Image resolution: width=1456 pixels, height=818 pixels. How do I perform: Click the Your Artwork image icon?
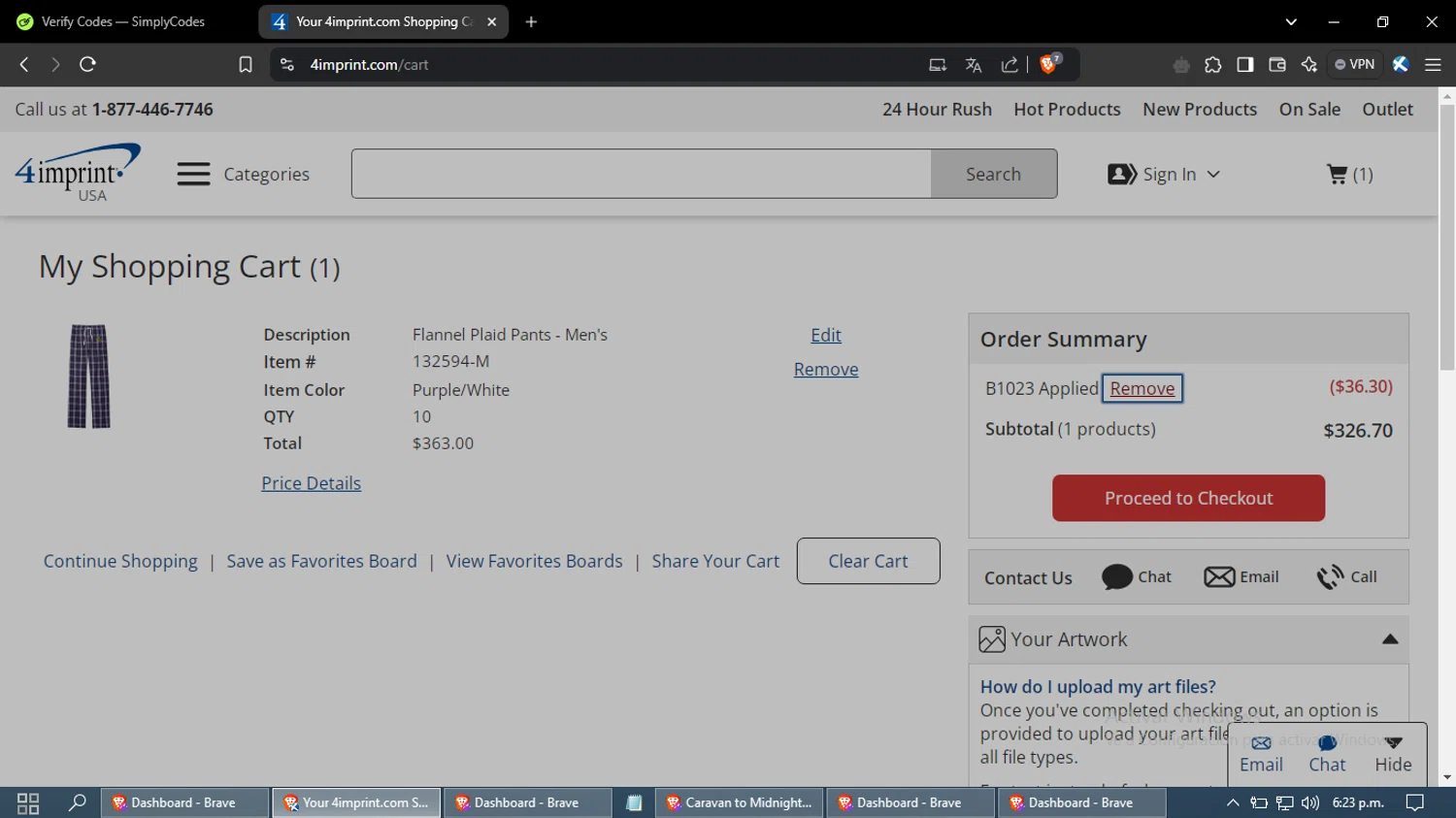pos(992,639)
